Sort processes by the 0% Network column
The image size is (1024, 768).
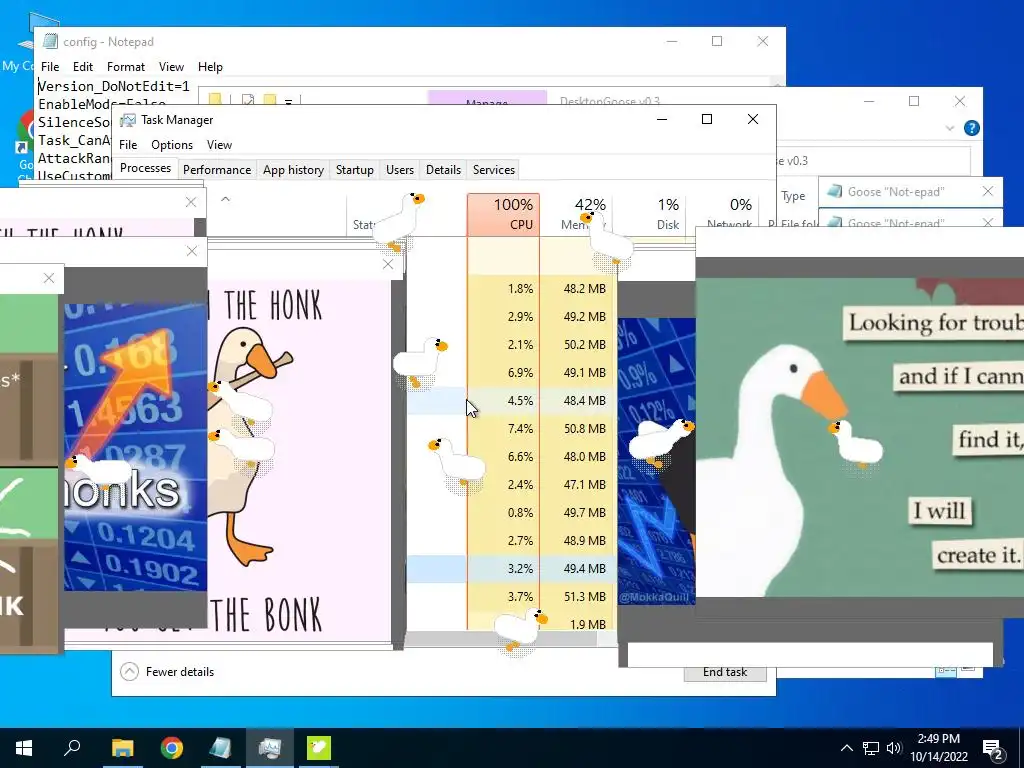(724, 214)
